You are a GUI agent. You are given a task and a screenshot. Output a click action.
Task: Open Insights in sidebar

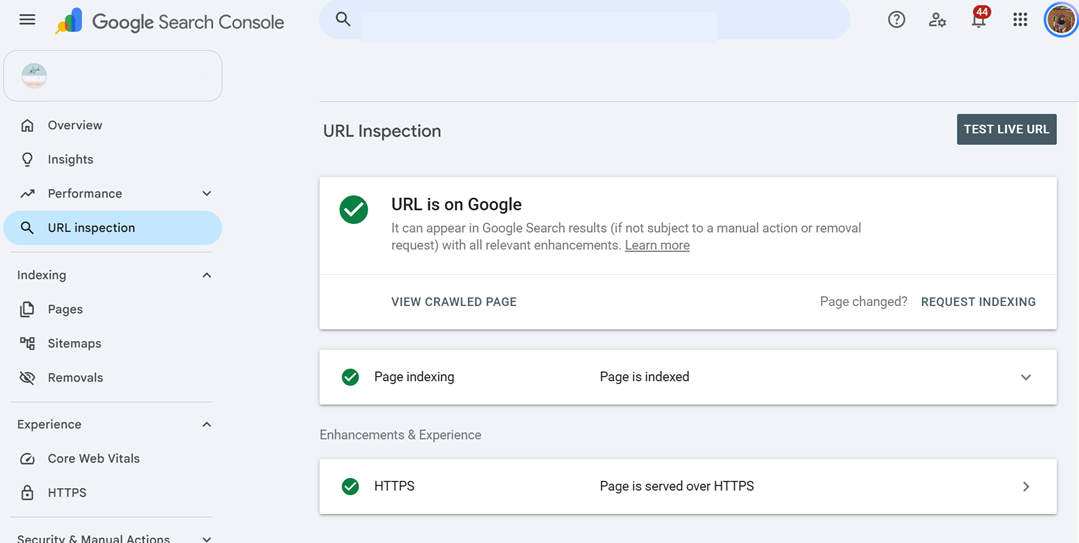(x=113, y=160)
